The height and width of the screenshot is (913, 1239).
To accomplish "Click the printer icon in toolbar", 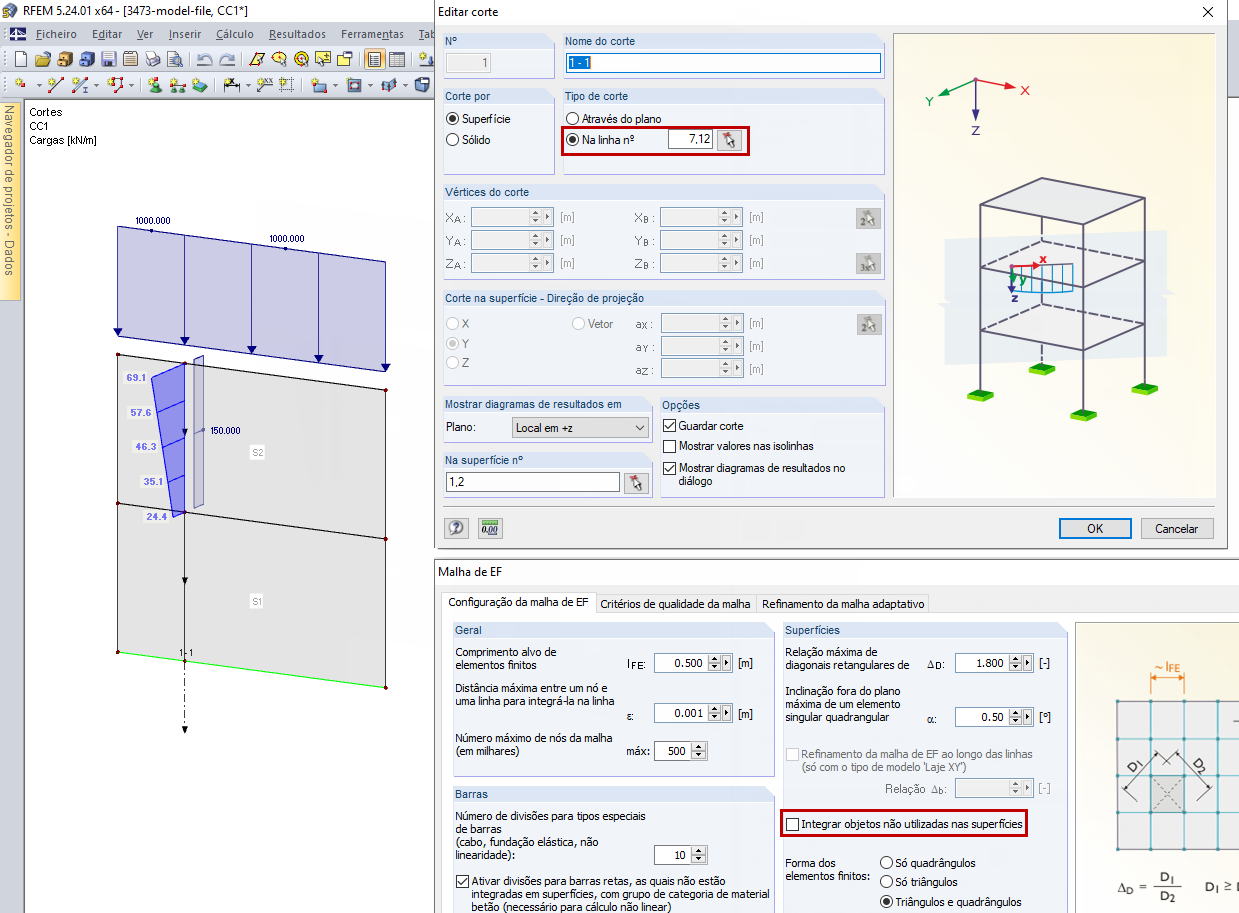I will click(152, 59).
